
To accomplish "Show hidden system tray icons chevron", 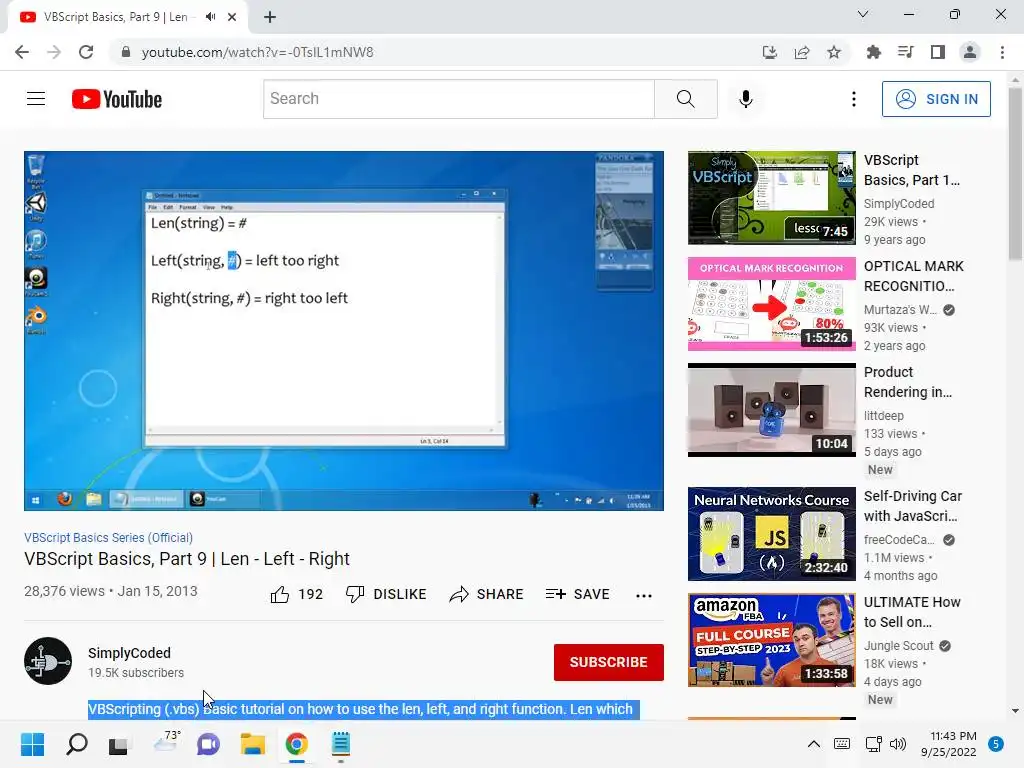I will (x=814, y=744).
